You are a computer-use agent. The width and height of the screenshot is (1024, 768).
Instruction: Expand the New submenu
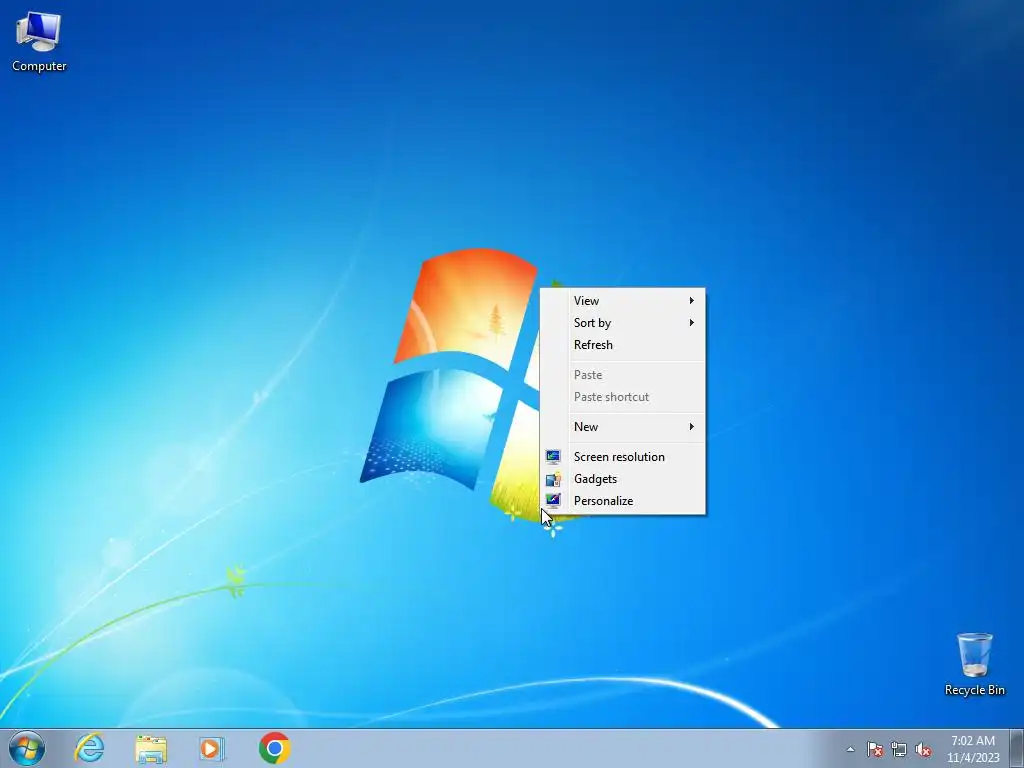click(x=622, y=426)
